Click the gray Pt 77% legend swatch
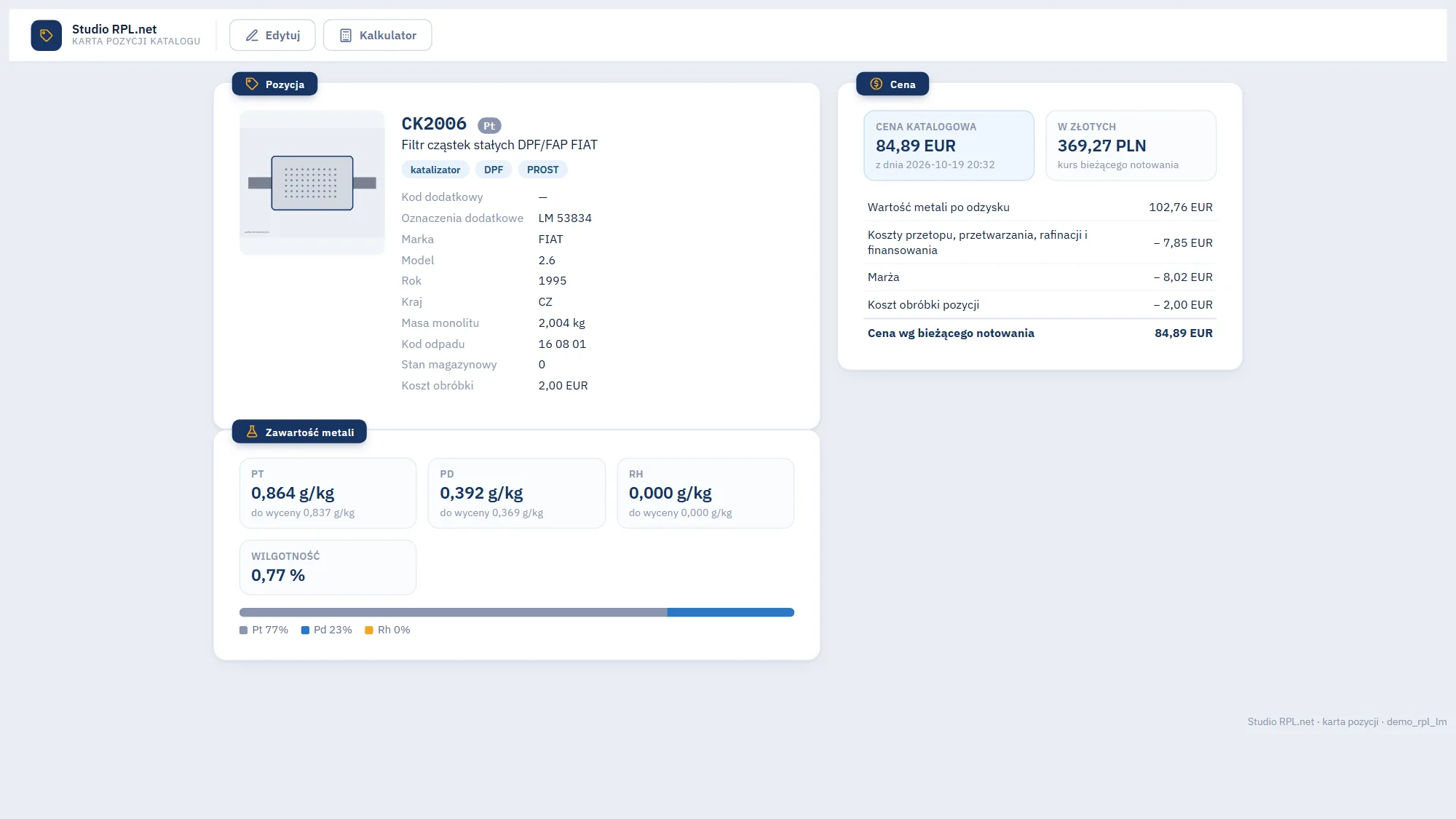Viewport: 1456px width, 819px height. [243, 630]
